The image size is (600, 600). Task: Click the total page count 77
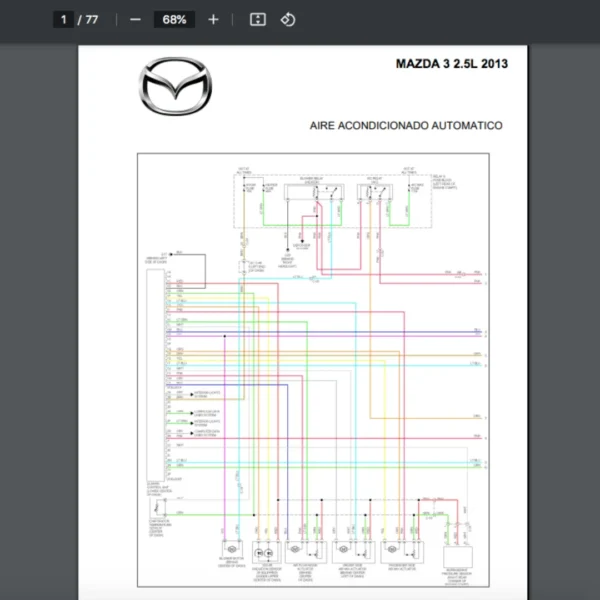point(92,20)
